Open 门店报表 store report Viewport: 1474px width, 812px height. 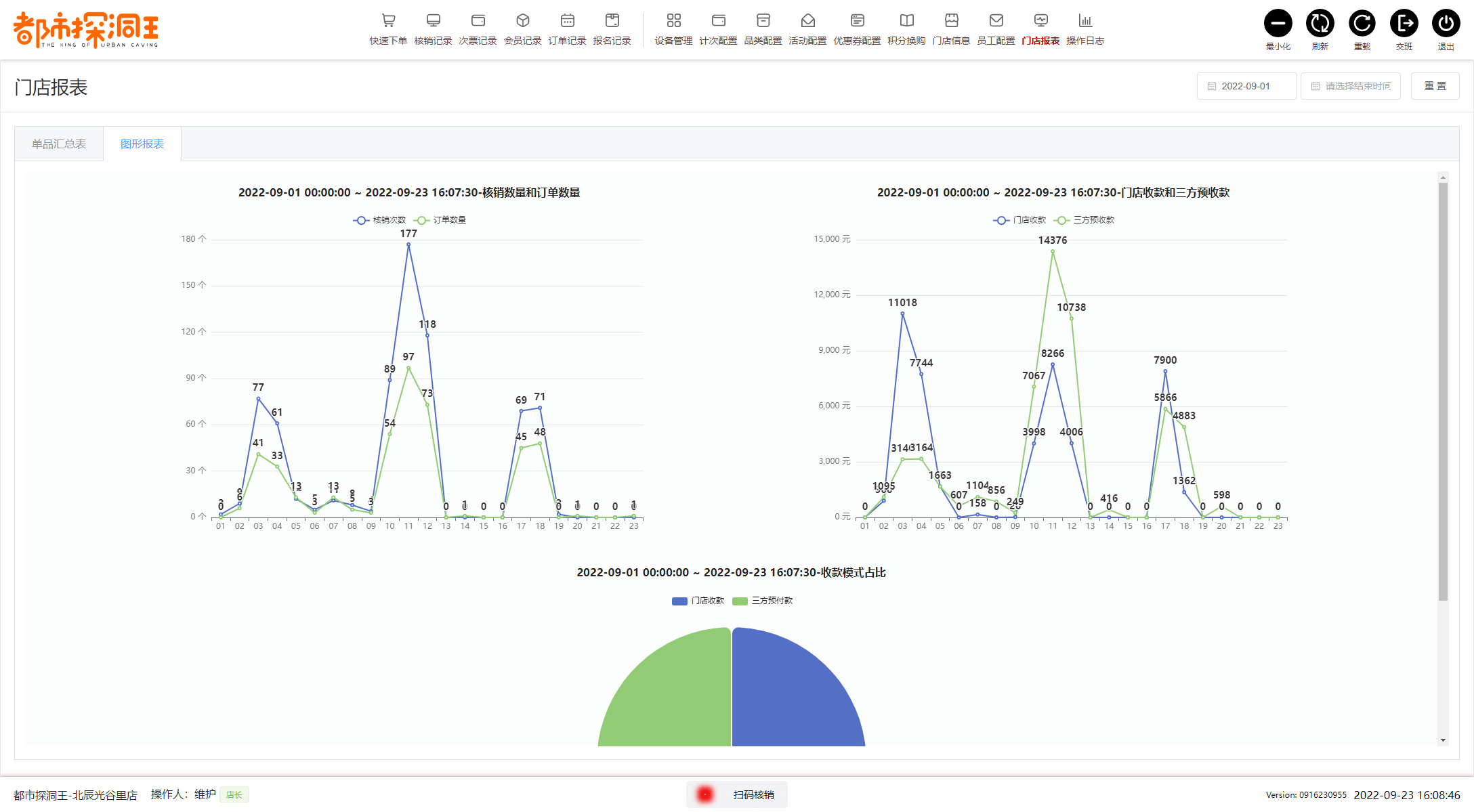tap(1040, 29)
